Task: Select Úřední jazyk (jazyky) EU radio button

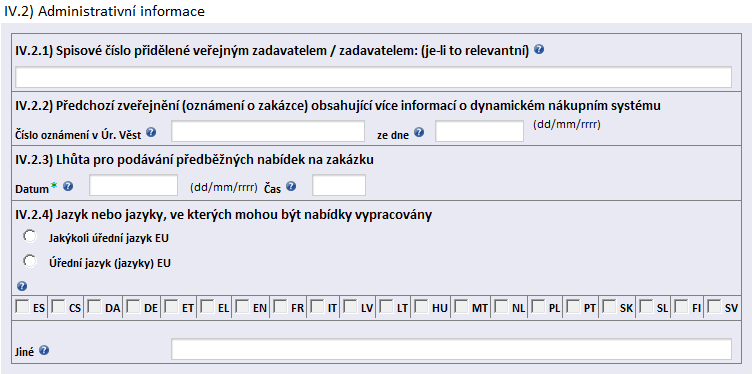Action: pos(30,261)
